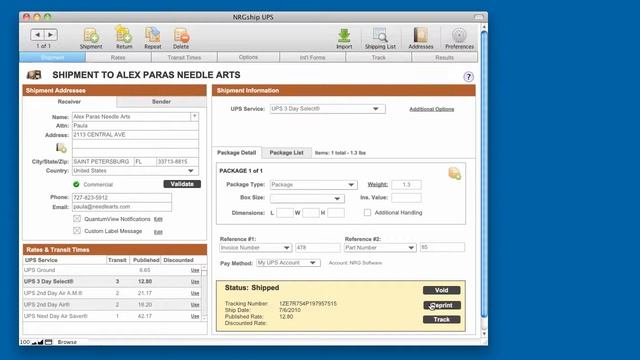Screen dimensions: 640x360
Task: Switch to the Options tab
Action: pos(248,58)
